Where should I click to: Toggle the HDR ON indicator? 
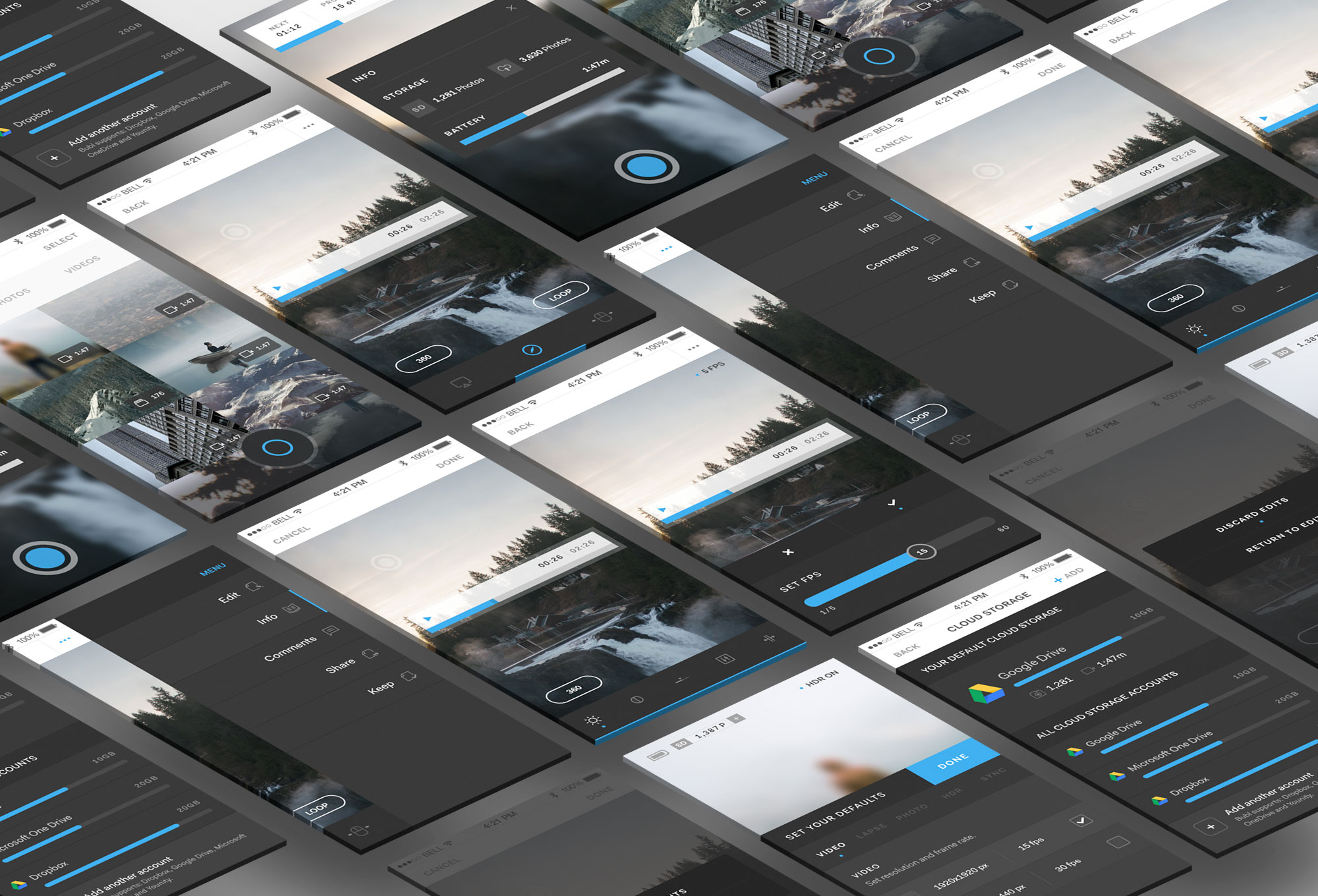point(820,679)
